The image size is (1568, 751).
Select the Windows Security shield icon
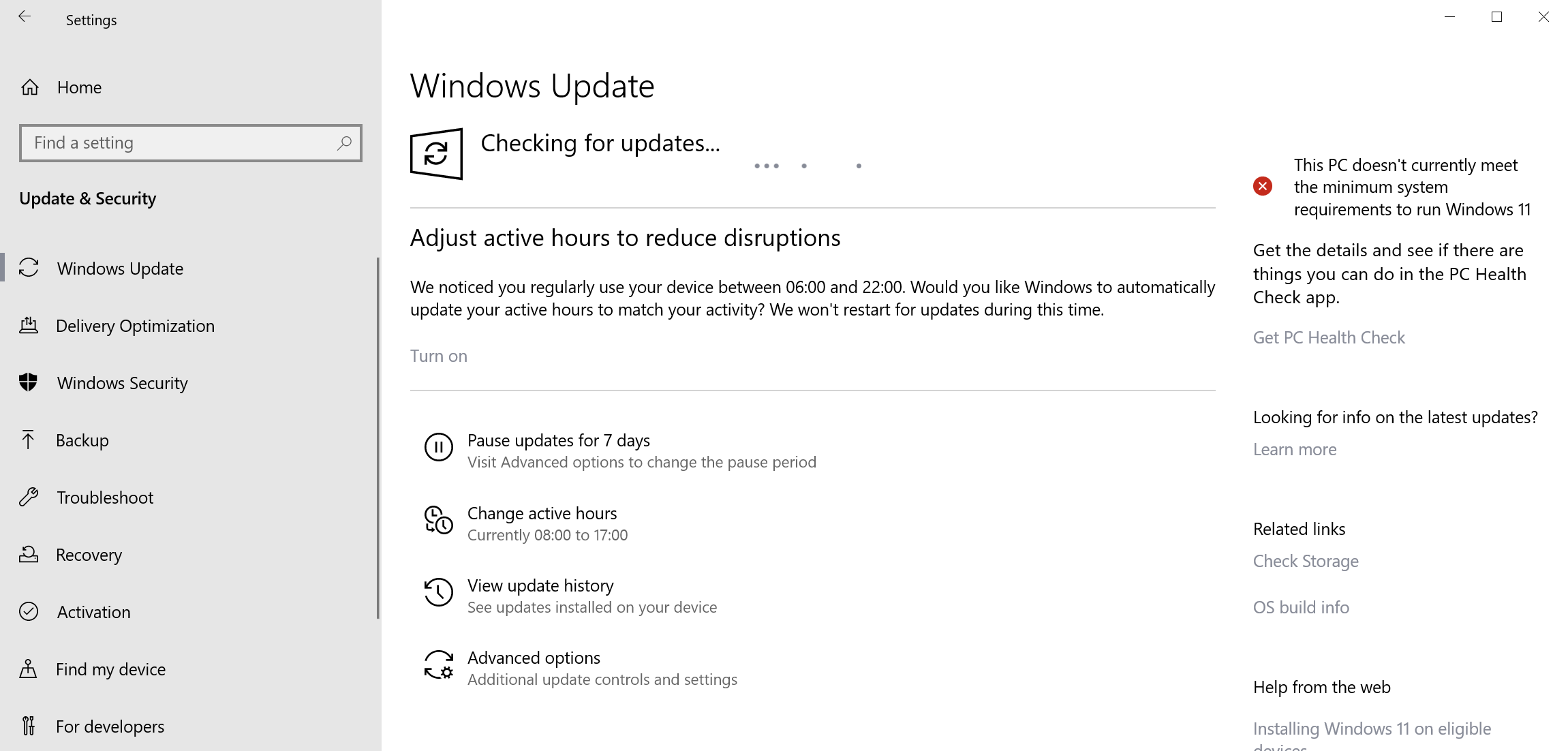[29, 382]
